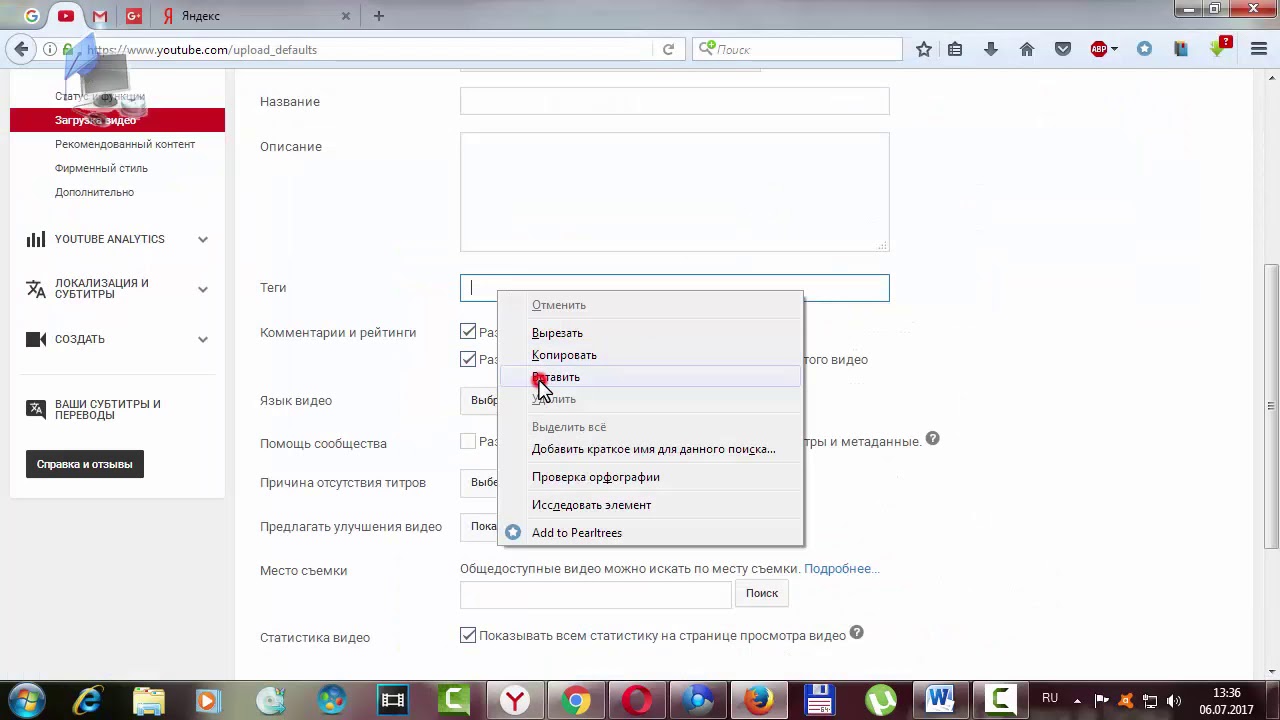Click the Pocket icon in the toolbar
This screenshot has height=720, width=1280.
(1063, 49)
